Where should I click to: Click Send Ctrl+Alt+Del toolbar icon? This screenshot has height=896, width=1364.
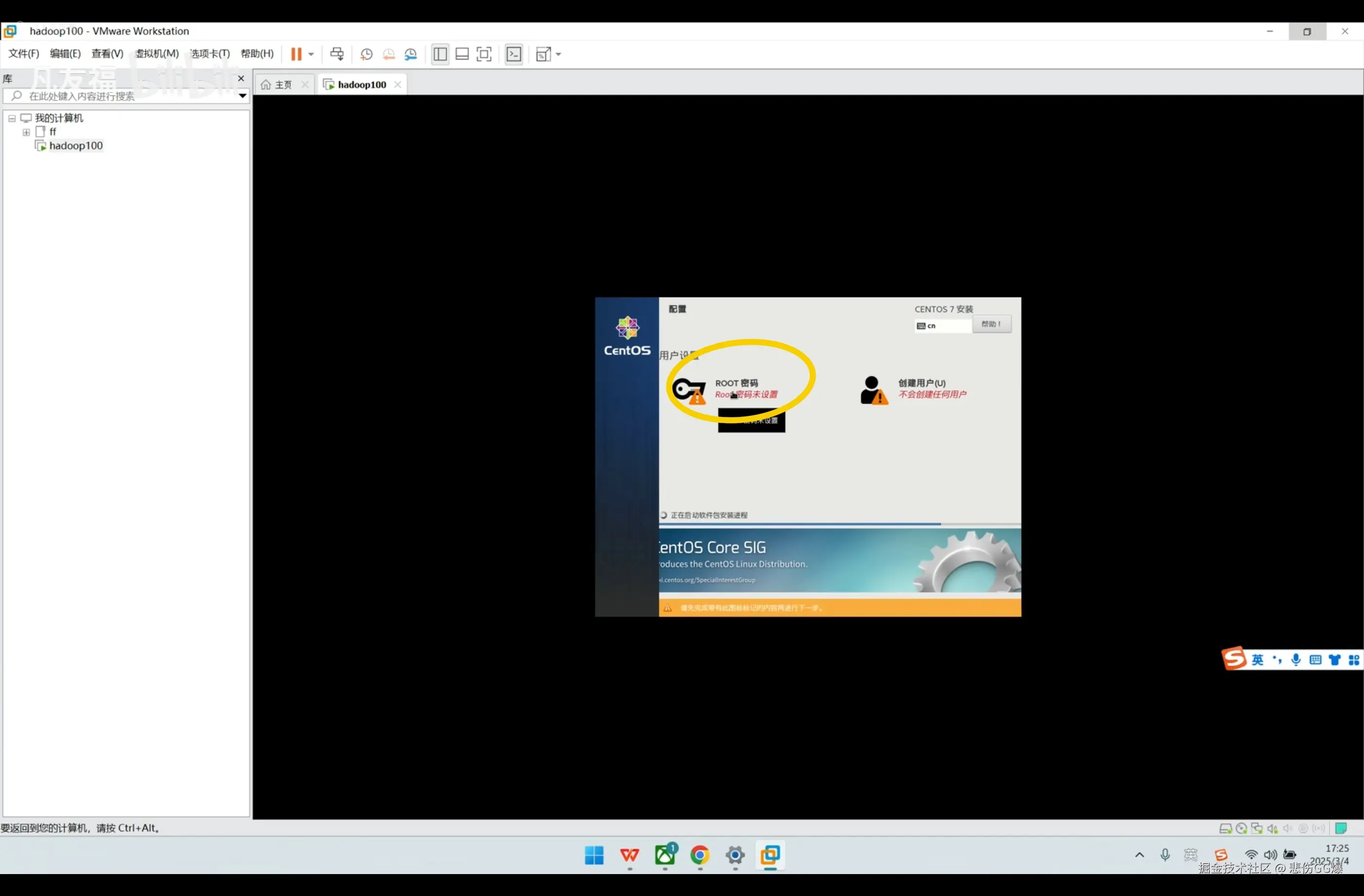pos(337,55)
